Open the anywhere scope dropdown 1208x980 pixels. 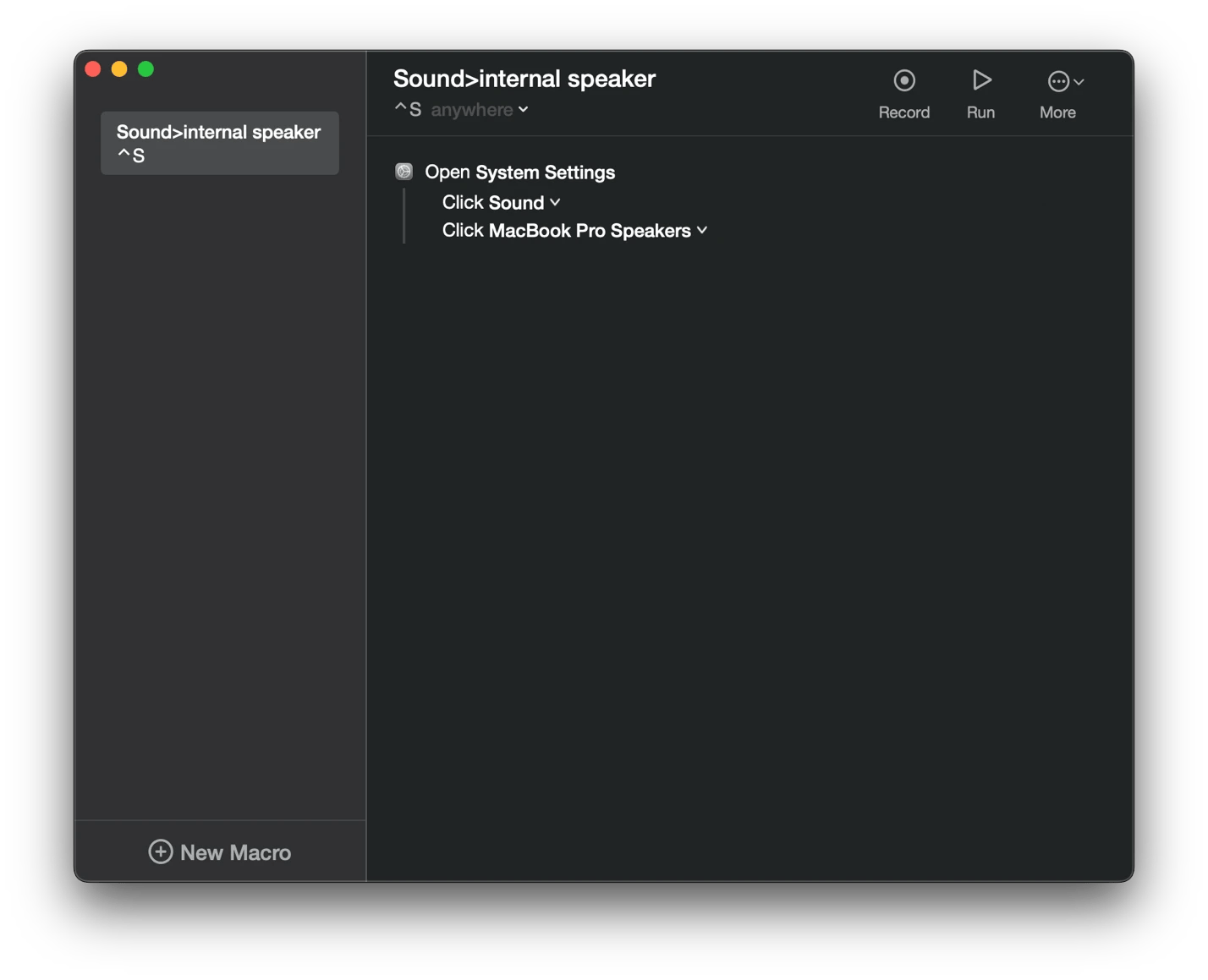point(480,110)
